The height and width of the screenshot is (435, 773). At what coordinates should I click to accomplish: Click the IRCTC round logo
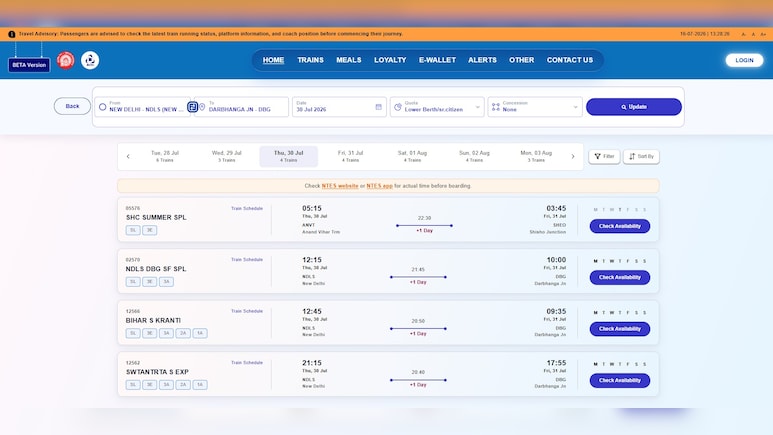pos(90,60)
